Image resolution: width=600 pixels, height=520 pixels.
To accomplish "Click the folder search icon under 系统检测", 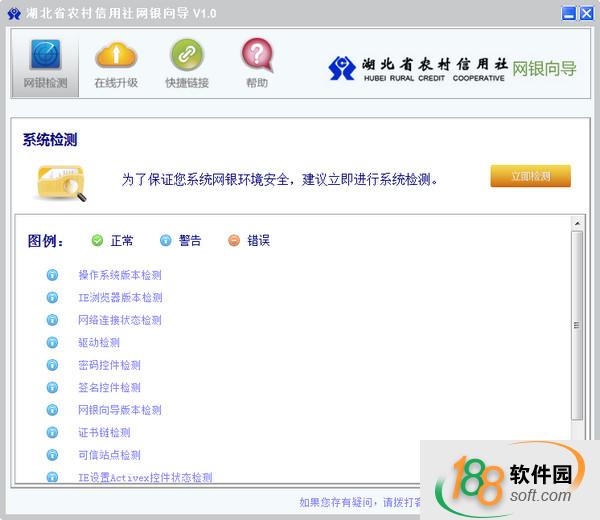I will point(62,183).
